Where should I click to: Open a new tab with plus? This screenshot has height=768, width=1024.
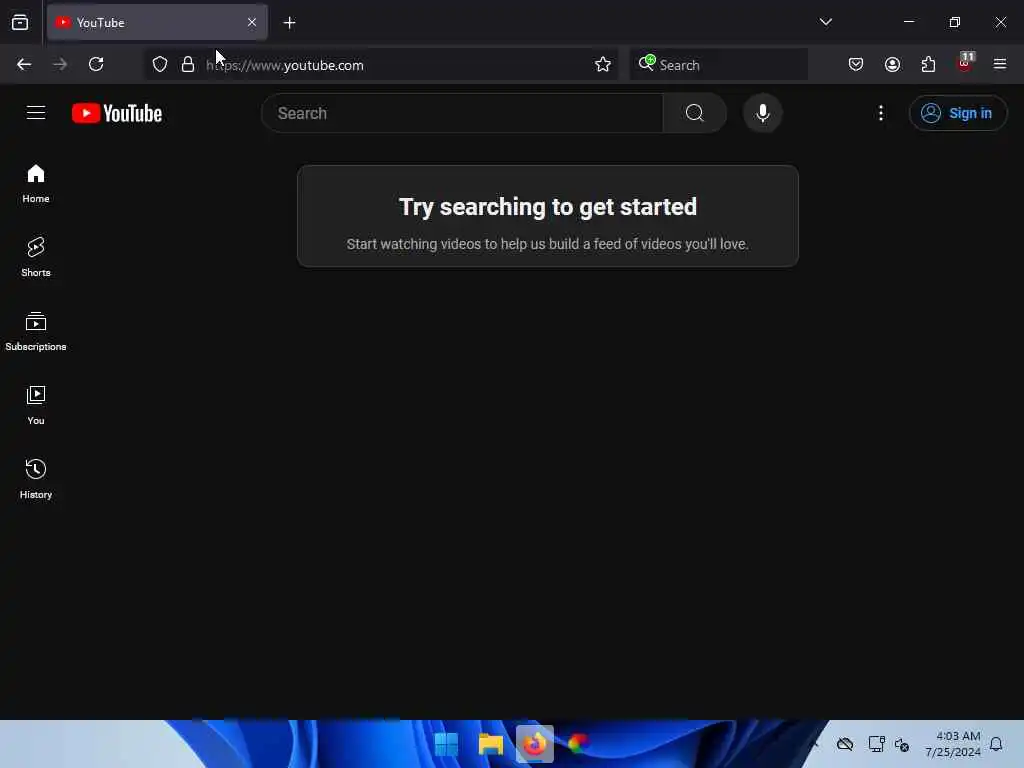click(289, 23)
